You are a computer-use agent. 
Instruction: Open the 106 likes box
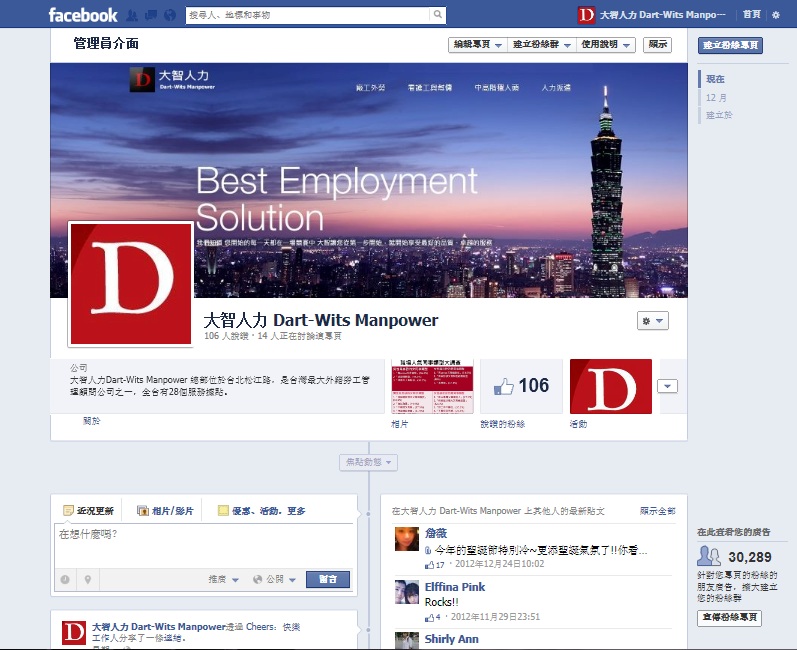[522, 386]
